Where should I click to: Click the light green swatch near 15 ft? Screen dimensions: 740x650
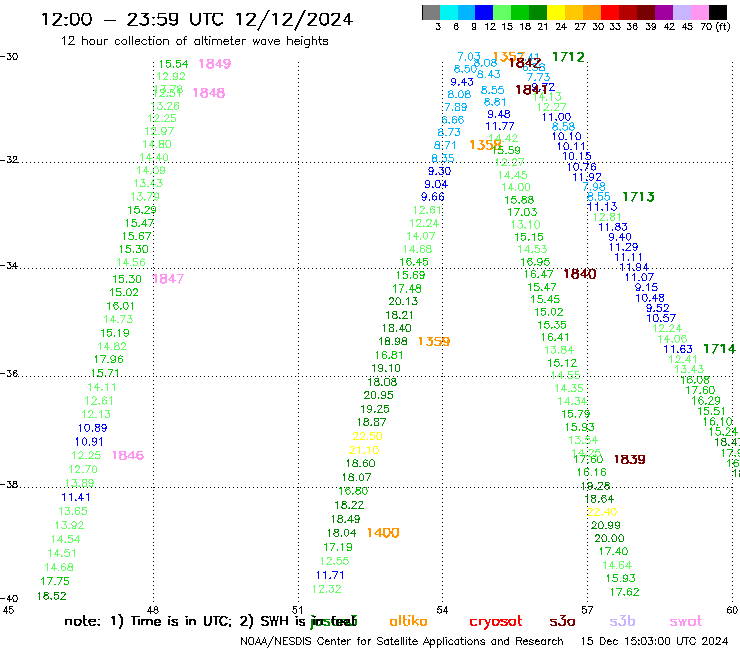[x=502, y=12]
